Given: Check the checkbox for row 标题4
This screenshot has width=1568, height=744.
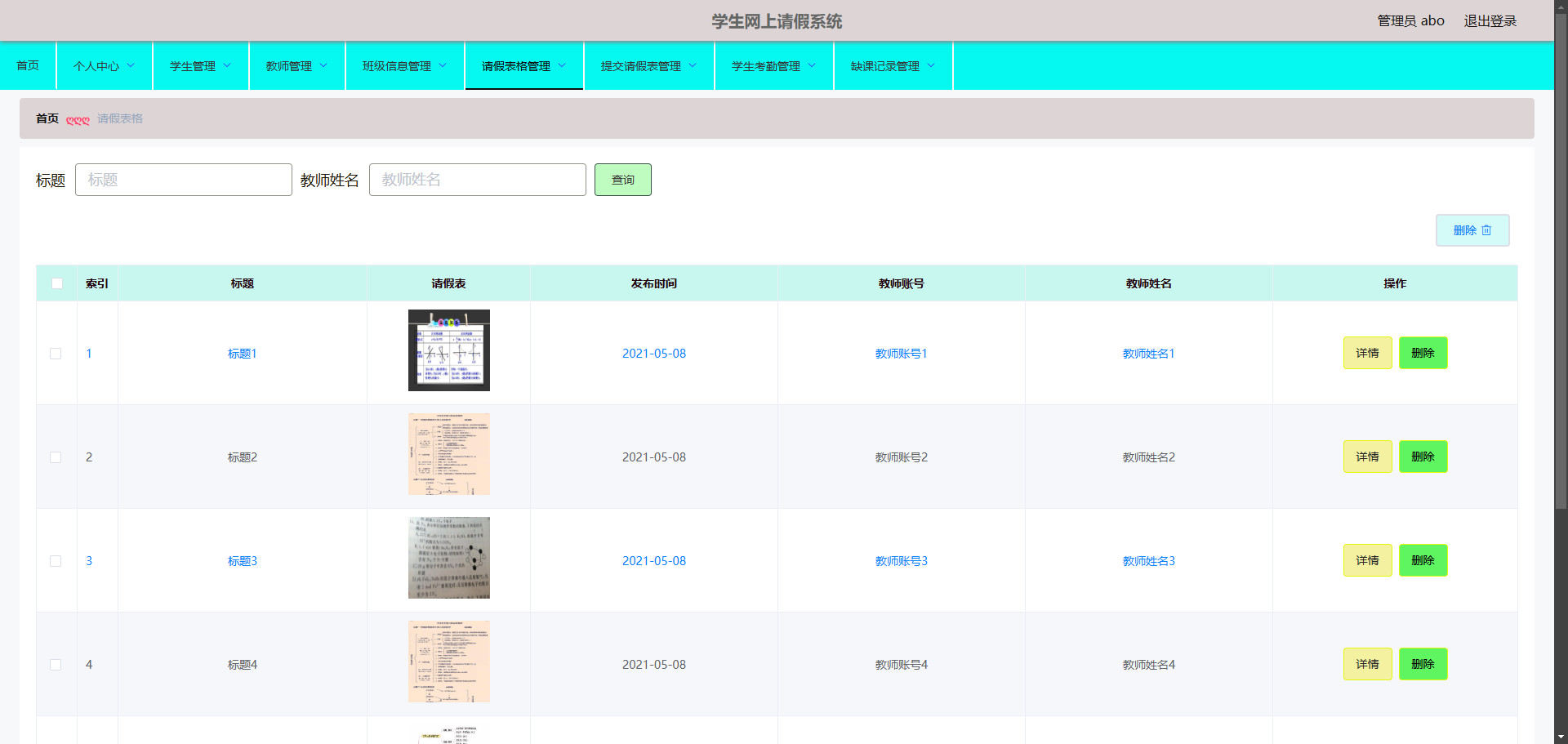Looking at the screenshot, I should point(56,665).
